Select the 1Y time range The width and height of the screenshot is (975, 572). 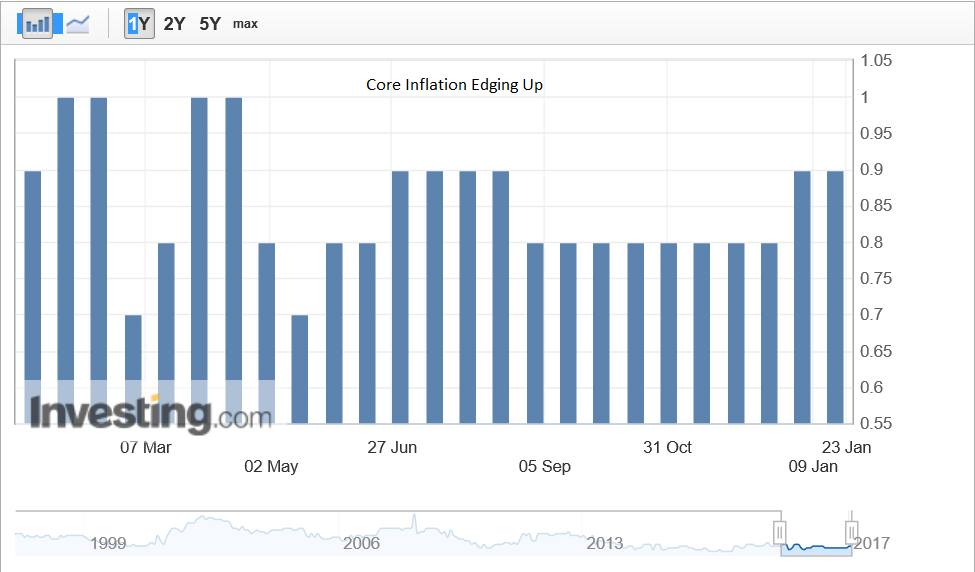[139, 23]
